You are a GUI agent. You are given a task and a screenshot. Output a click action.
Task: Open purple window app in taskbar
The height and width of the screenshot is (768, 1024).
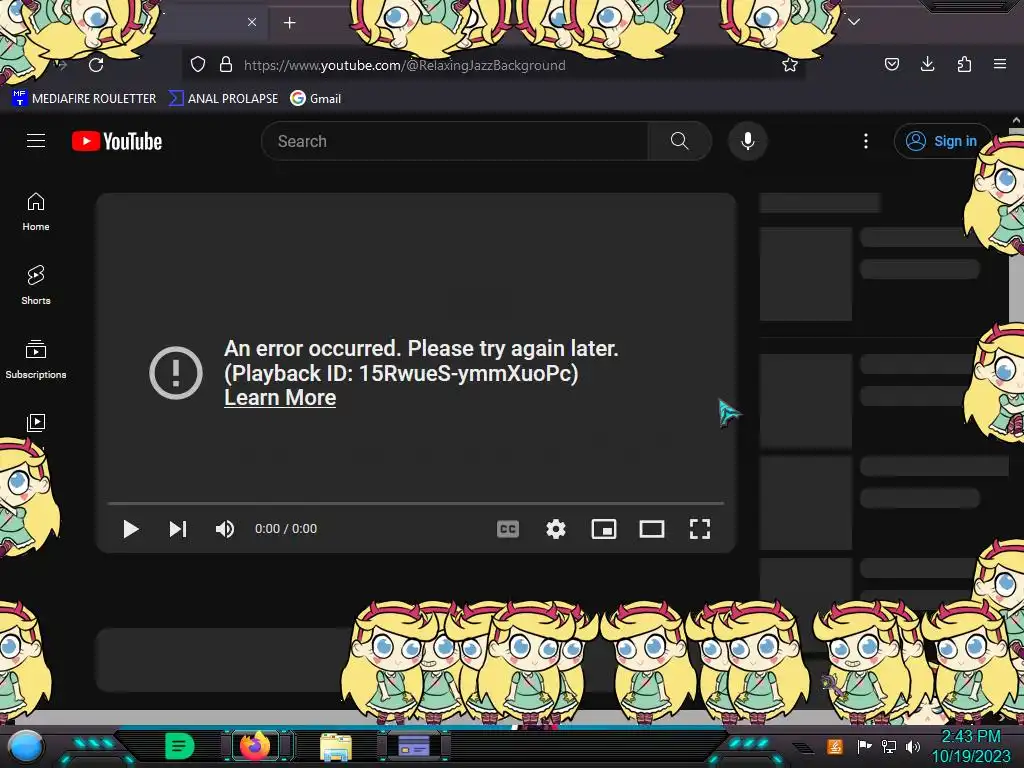pos(413,746)
